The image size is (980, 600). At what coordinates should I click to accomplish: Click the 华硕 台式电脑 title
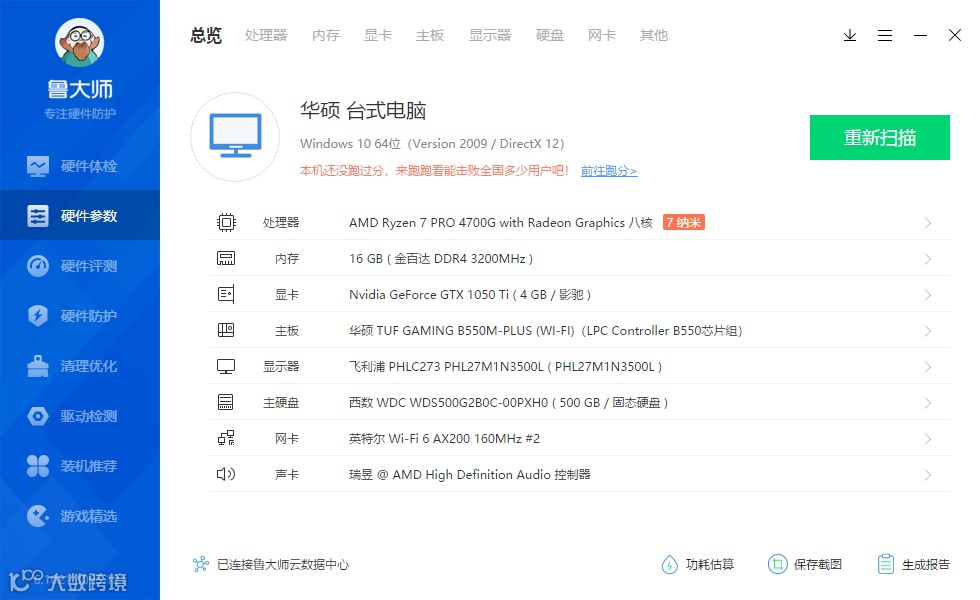pos(362,111)
